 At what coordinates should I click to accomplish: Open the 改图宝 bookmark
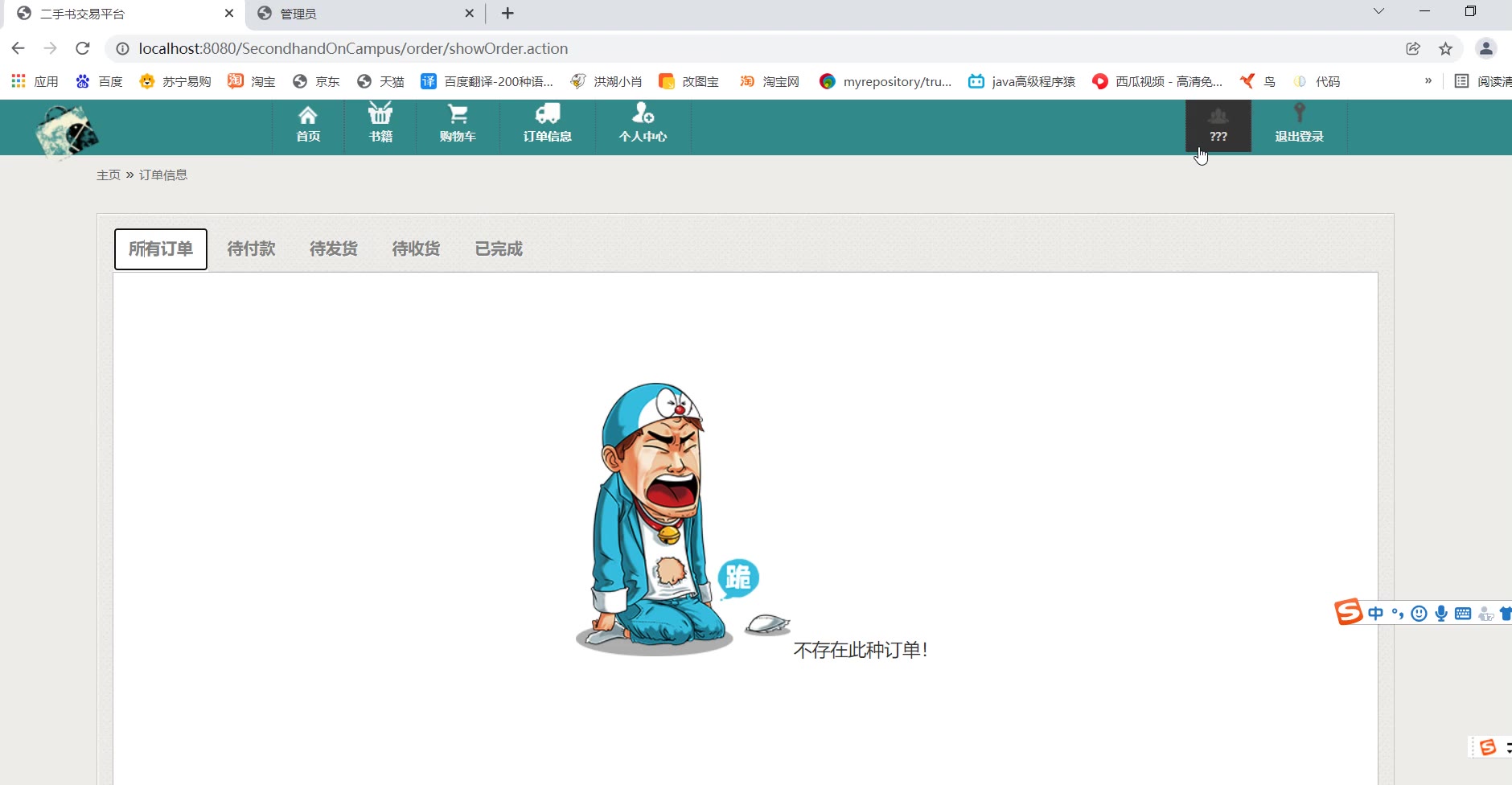[x=689, y=81]
